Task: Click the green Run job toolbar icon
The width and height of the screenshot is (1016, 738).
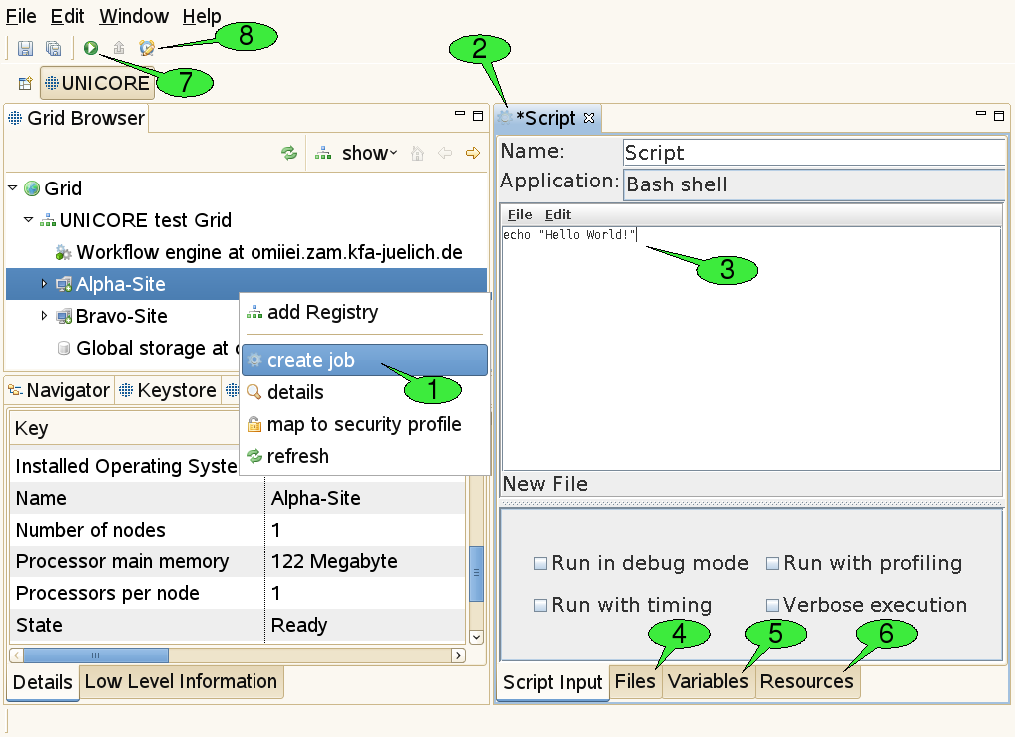Action: coord(91,47)
